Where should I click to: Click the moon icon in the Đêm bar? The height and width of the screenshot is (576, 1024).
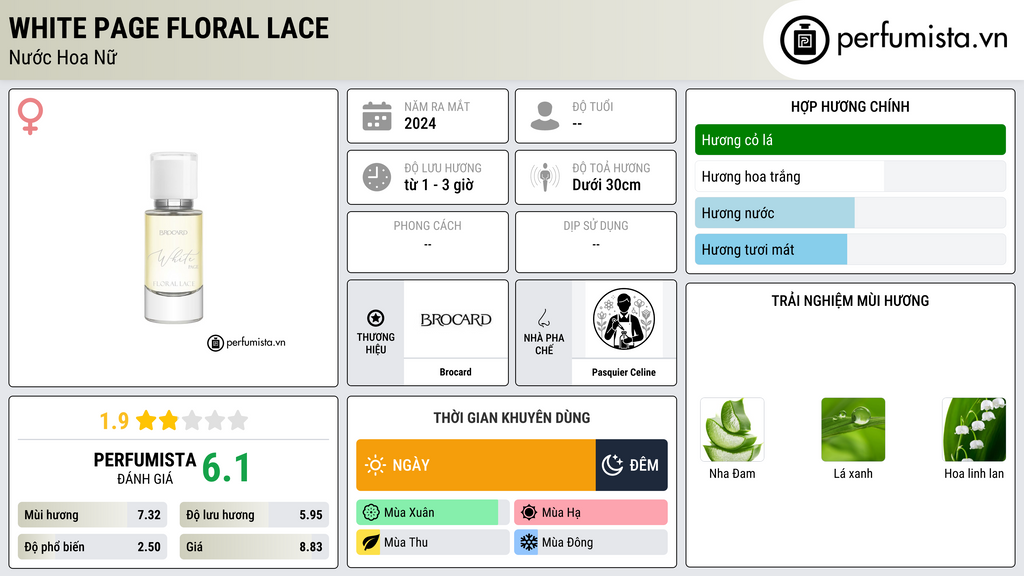pyautogui.click(x=612, y=465)
